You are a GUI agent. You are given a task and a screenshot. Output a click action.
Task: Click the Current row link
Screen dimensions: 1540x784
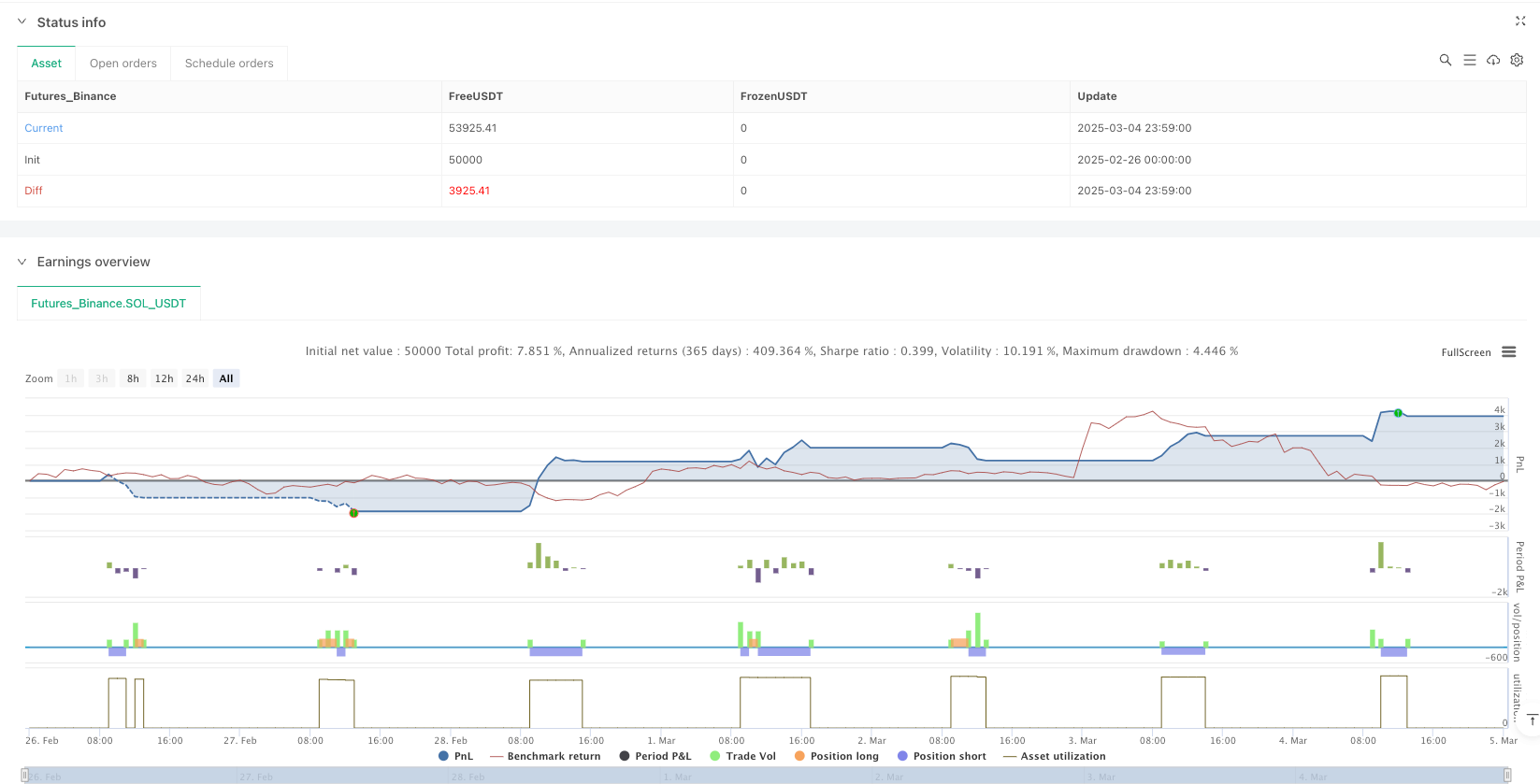pos(44,128)
